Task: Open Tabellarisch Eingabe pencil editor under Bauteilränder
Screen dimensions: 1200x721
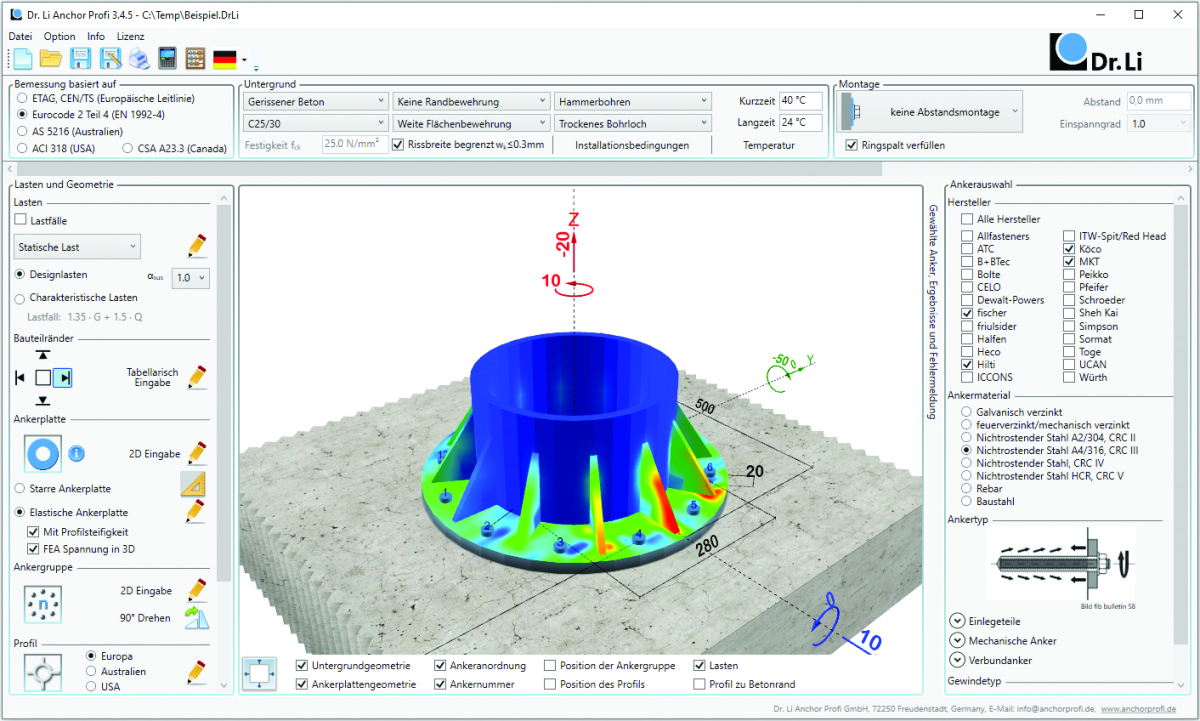Action: tap(196, 377)
